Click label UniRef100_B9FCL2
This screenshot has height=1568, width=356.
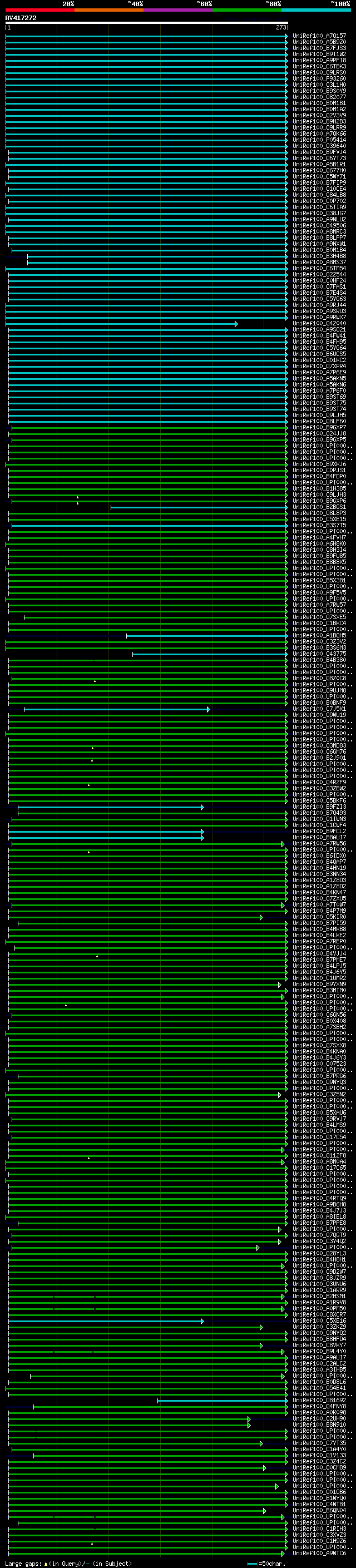click(x=319, y=832)
